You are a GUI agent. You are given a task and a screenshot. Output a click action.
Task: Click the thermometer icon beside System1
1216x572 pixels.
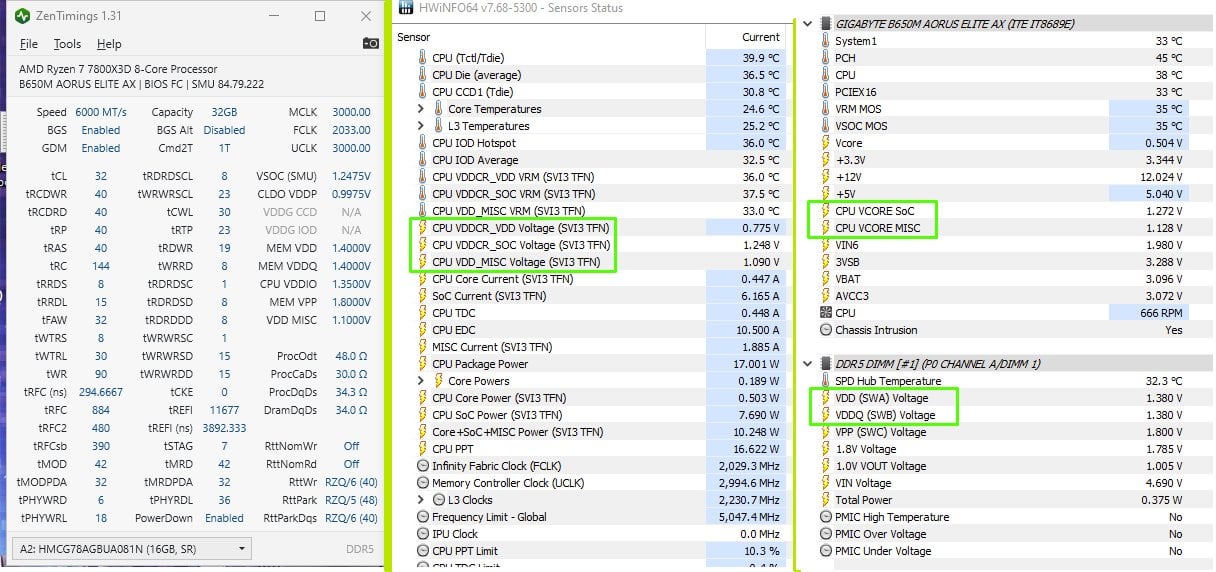[825, 41]
